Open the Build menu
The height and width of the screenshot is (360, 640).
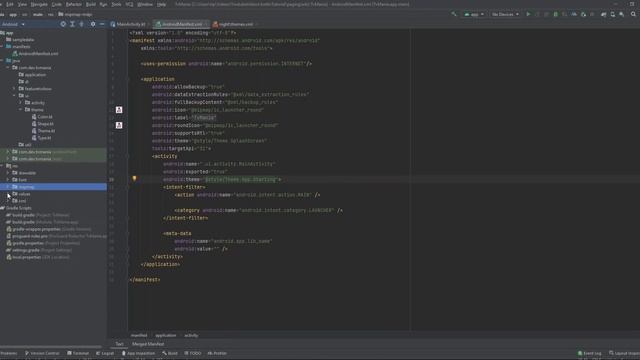[x=91, y=4]
